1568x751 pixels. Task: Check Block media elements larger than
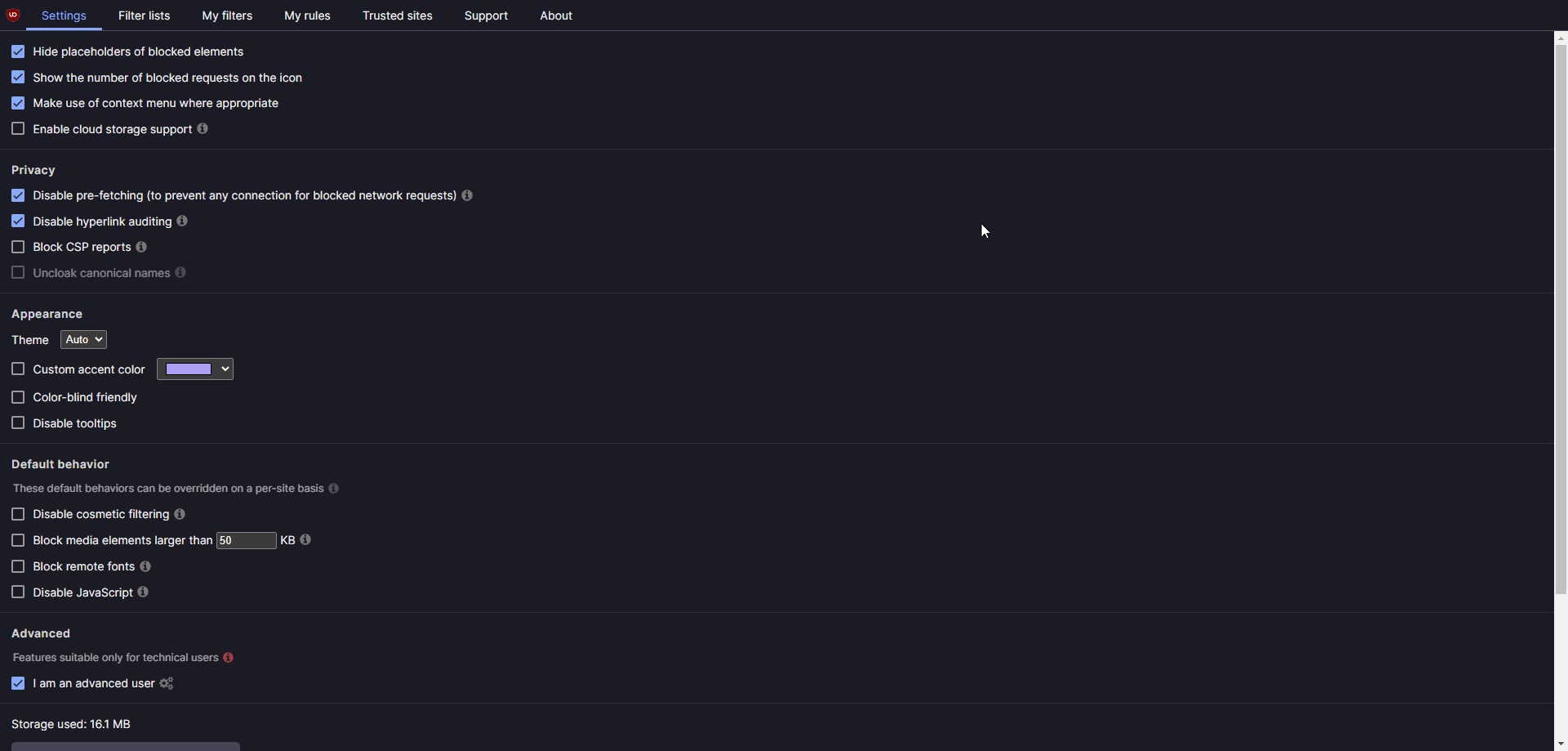pos(18,540)
